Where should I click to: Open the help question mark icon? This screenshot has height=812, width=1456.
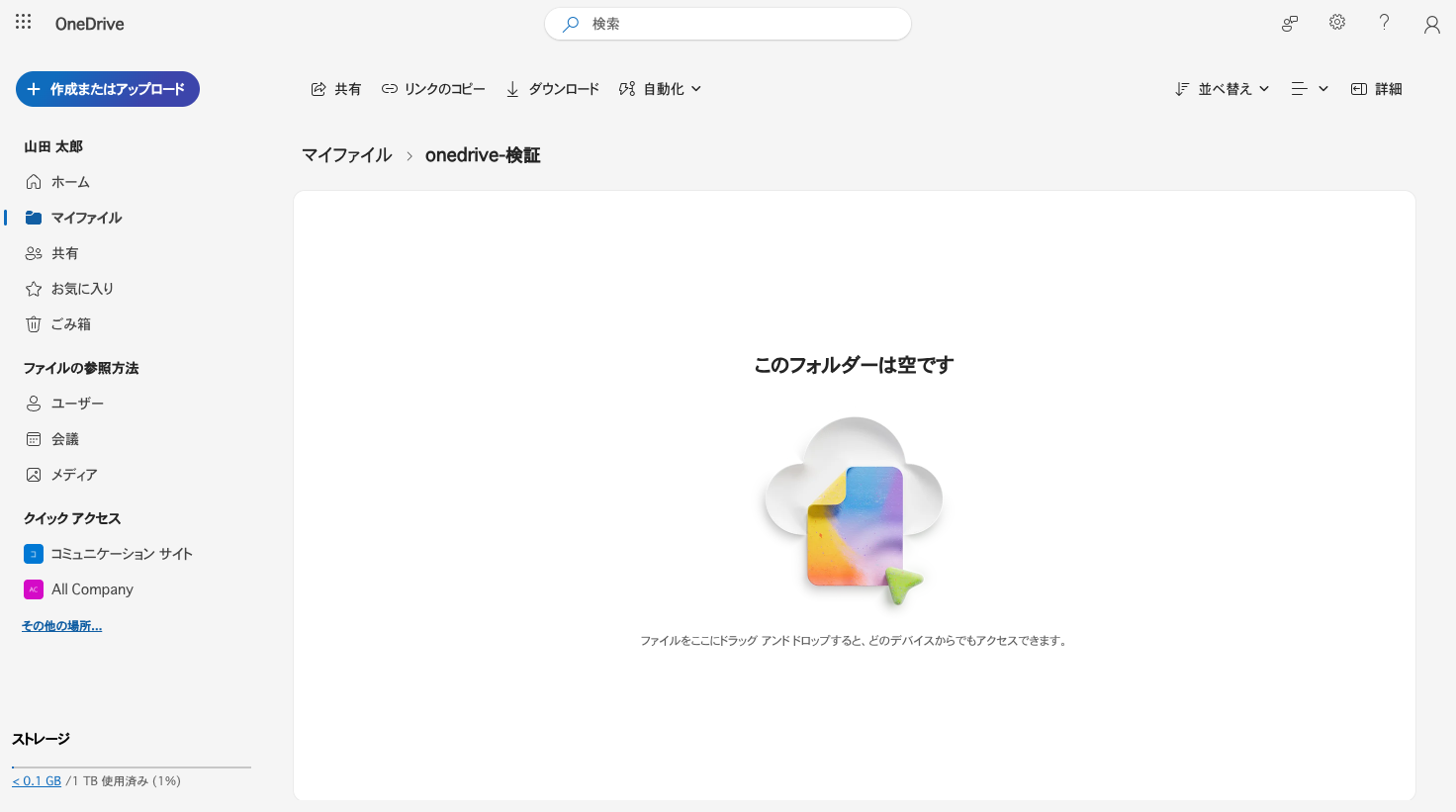[x=1384, y=23]
